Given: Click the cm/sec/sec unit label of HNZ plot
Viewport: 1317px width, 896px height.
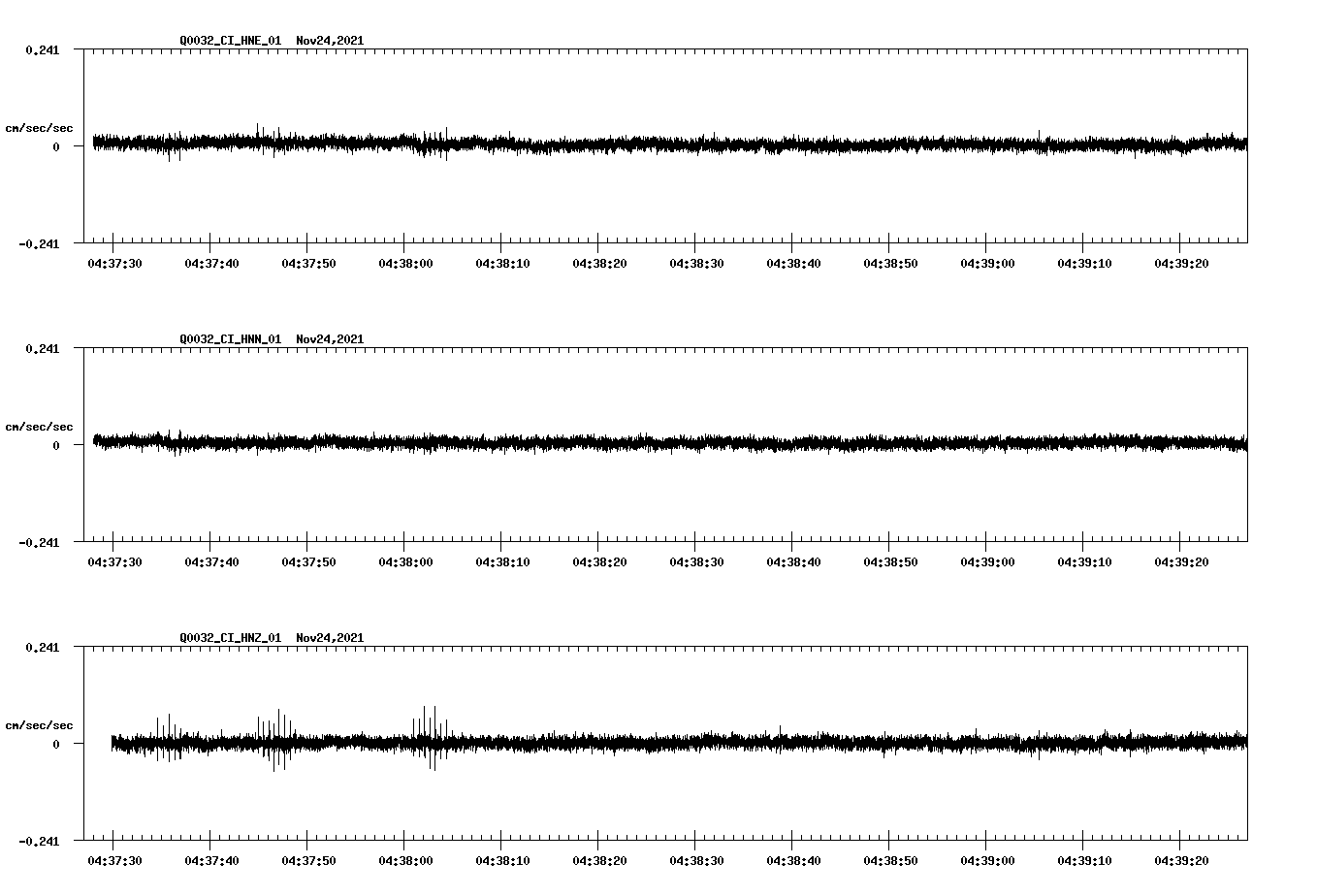Looking at the screenshot, I should point(39,725).
